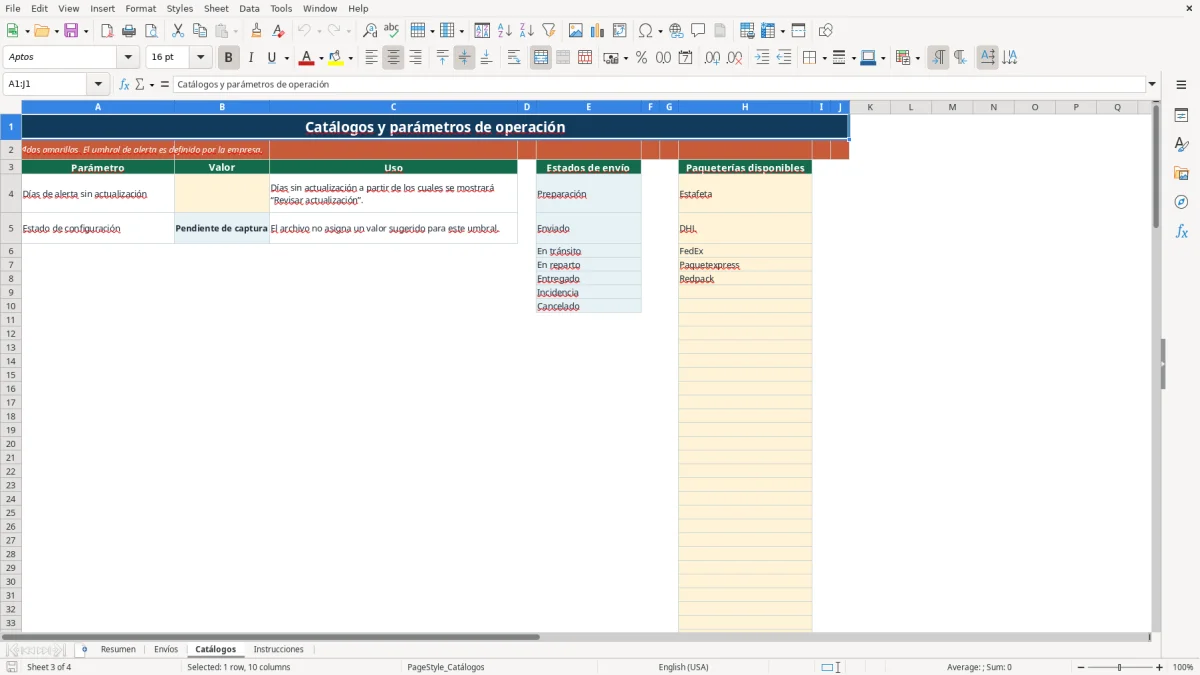Toggle Center Horizontally alignment
Image resolution: width=1200 pixels, height=675 pixels.
393,58
